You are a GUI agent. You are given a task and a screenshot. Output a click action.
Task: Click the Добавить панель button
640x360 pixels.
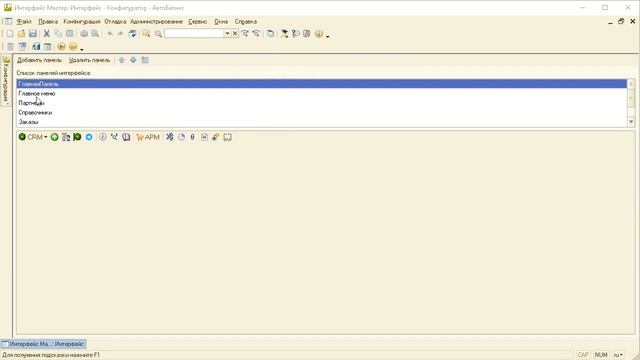click(x=39, y=60)
